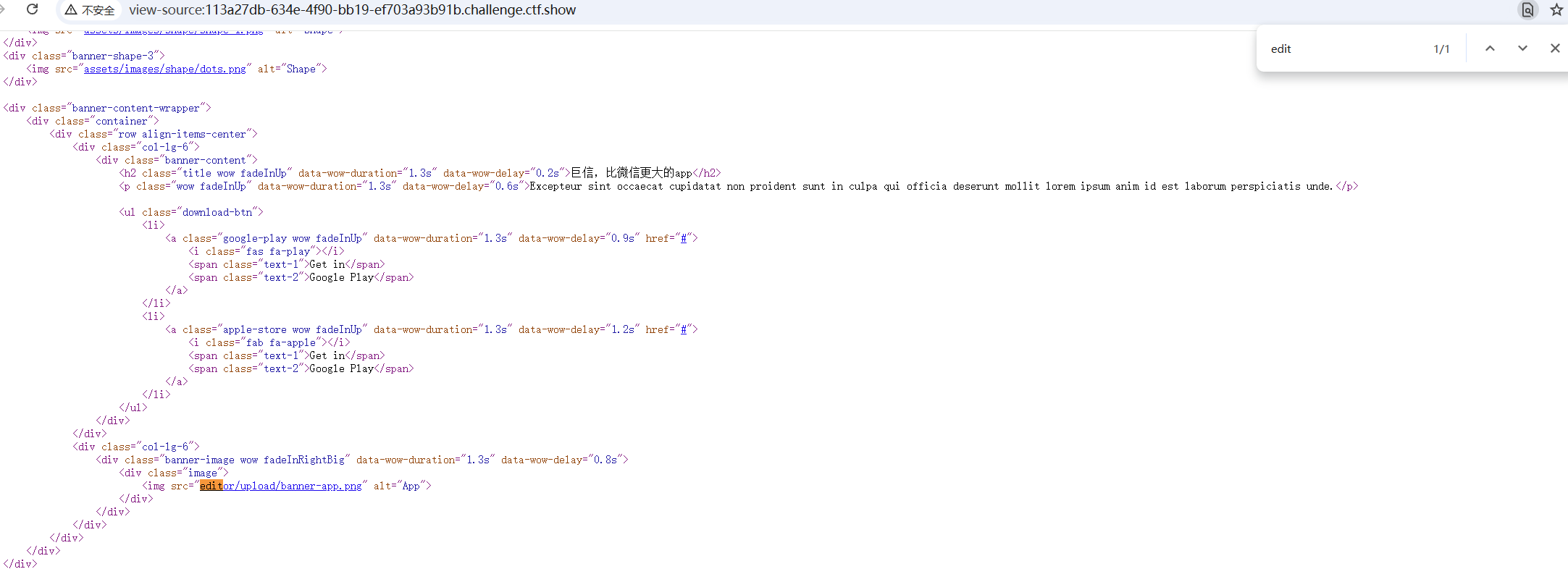
Task: Open the assets/images/shape/dots.png link
Action: (x=164, y=69)
